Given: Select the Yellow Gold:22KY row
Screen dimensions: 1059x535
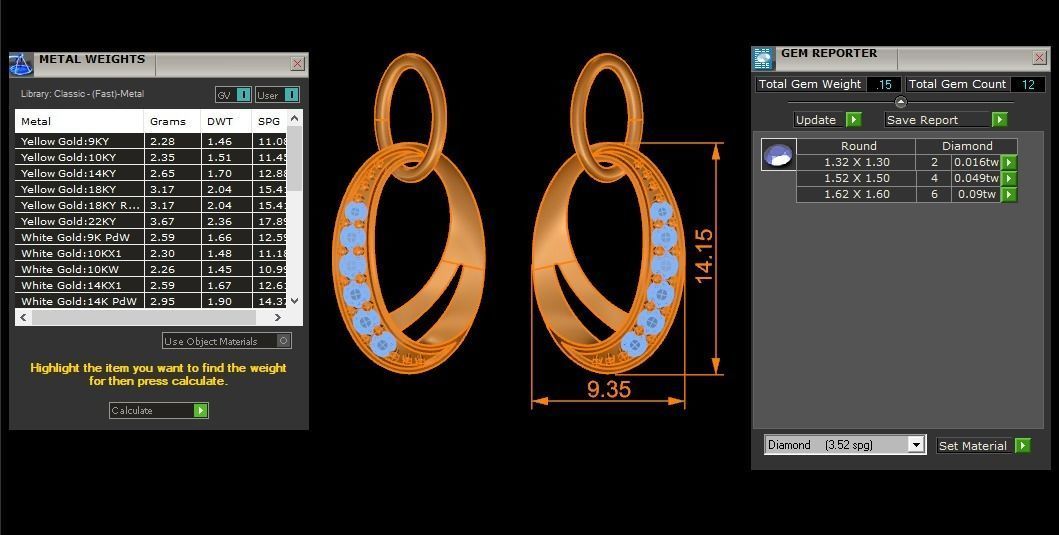Looking at the screenshot, I should (151, 222).
